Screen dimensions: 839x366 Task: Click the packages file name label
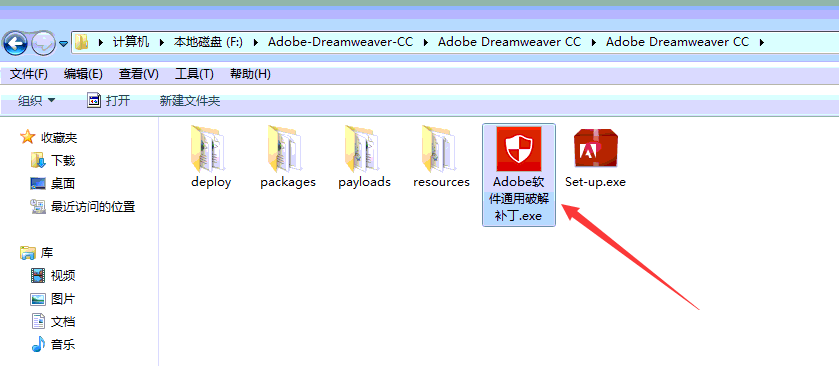click(288, 182)
